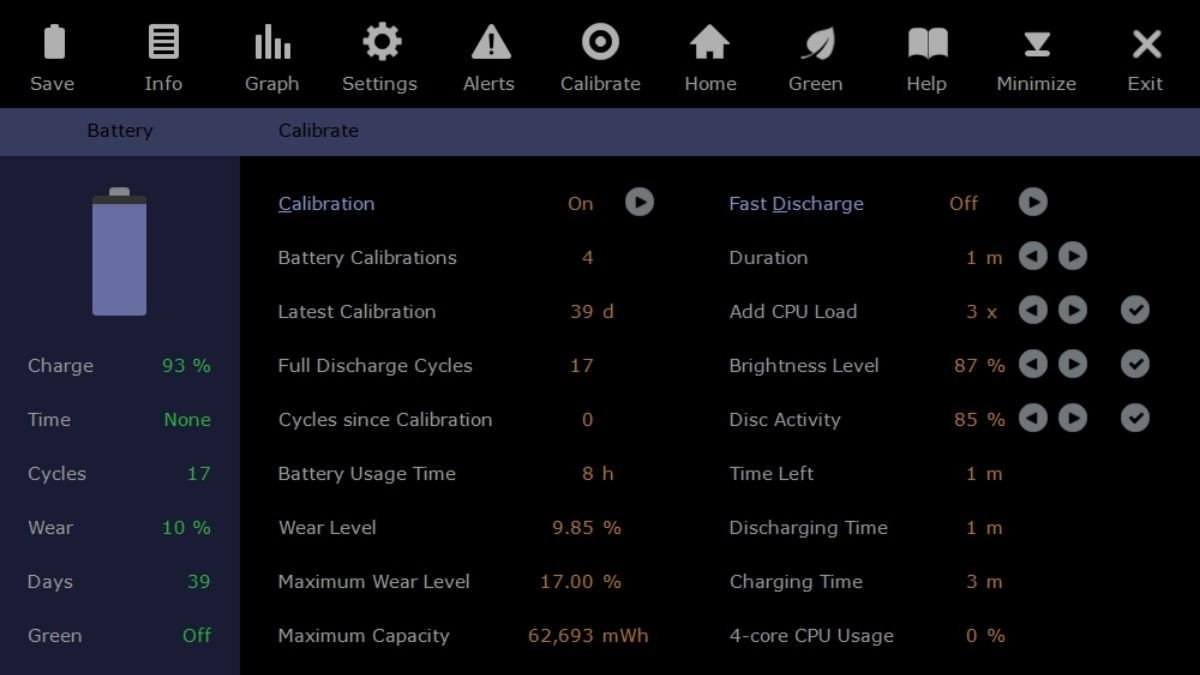The width and height of the screenshot is (1200, 675).
Task: Open the Info panel
Action: [163, 44]
